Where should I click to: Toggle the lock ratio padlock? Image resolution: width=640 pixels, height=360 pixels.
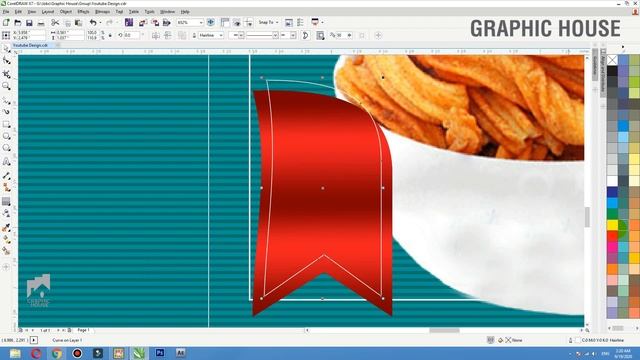110,36
